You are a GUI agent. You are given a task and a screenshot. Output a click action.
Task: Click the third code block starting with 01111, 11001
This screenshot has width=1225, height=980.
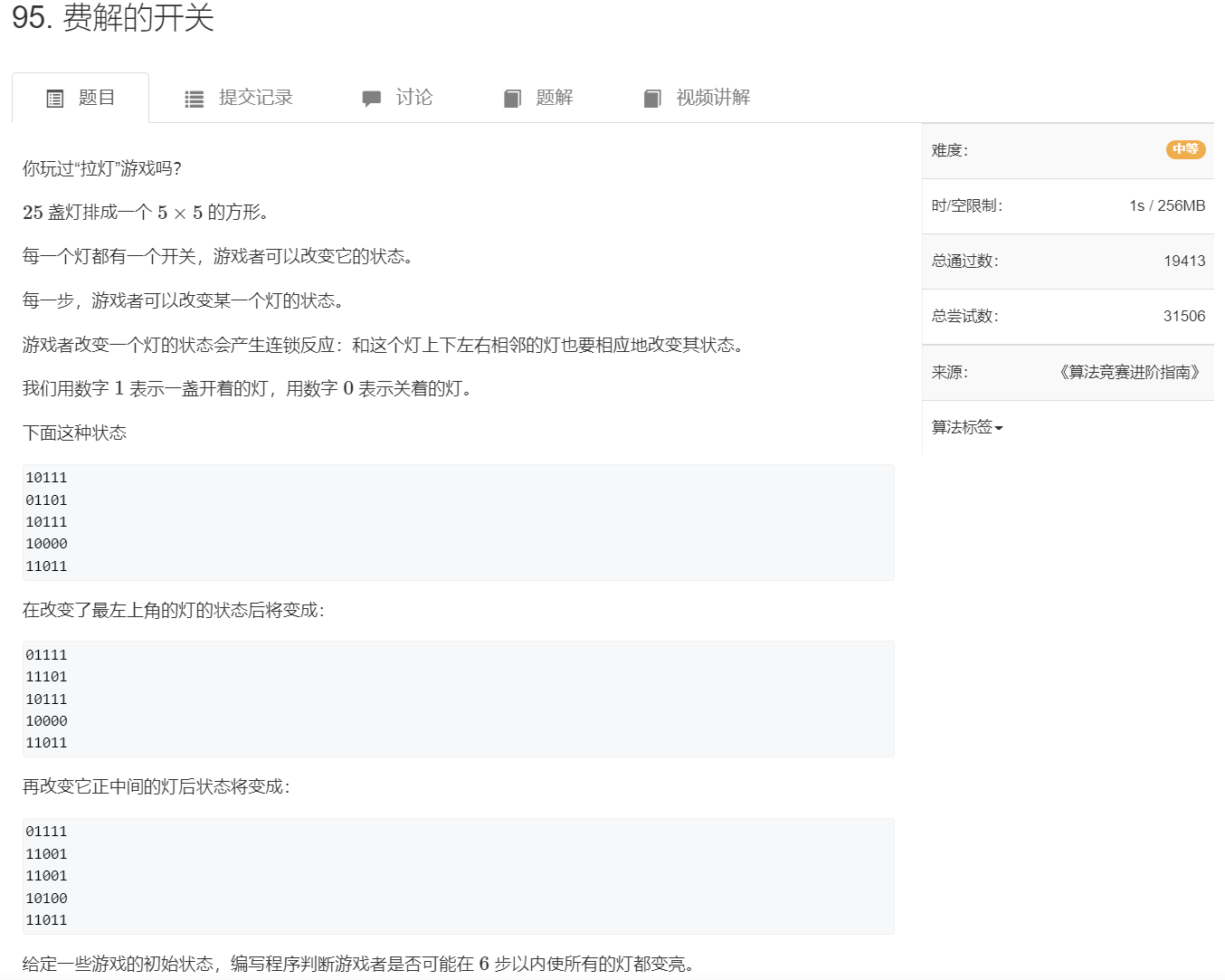tap(459, 876)
